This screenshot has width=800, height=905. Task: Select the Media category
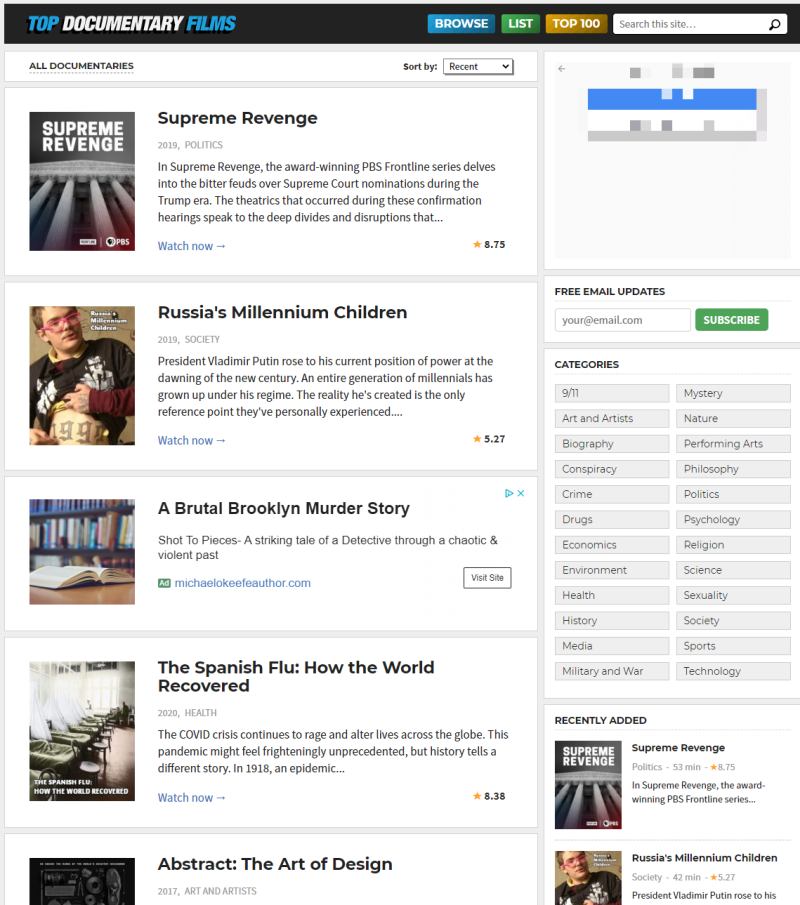pos(612,646)
